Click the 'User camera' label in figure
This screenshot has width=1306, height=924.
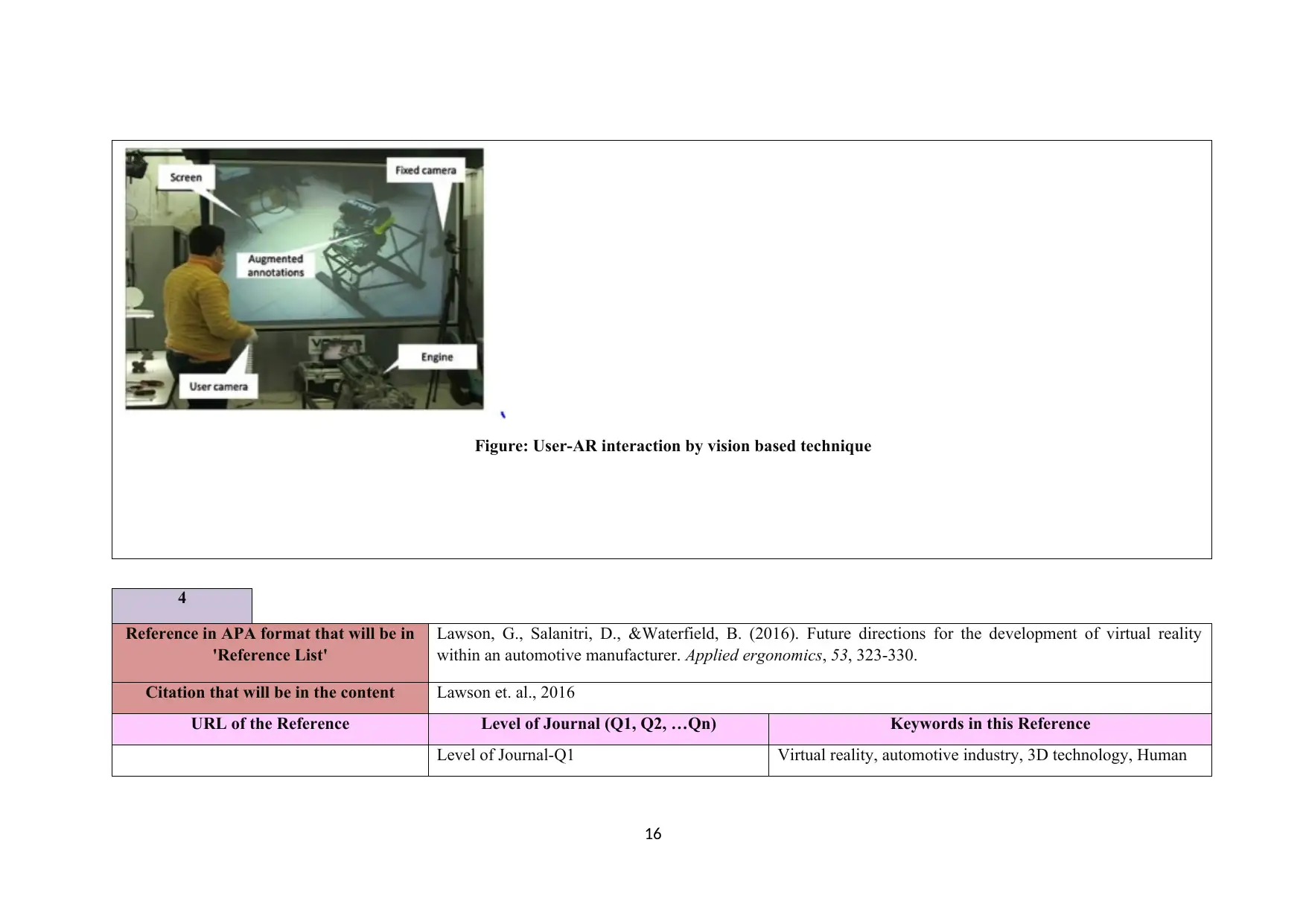click(x=218, y=386)
